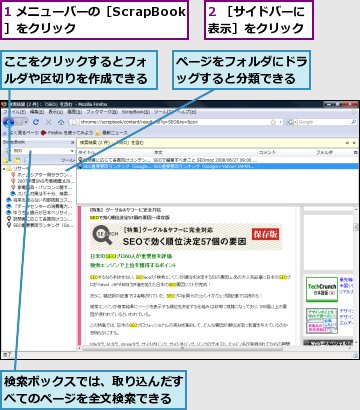Bookmark this page with the star icon
This screenshot has height=410, width=360.
point(273,122)
